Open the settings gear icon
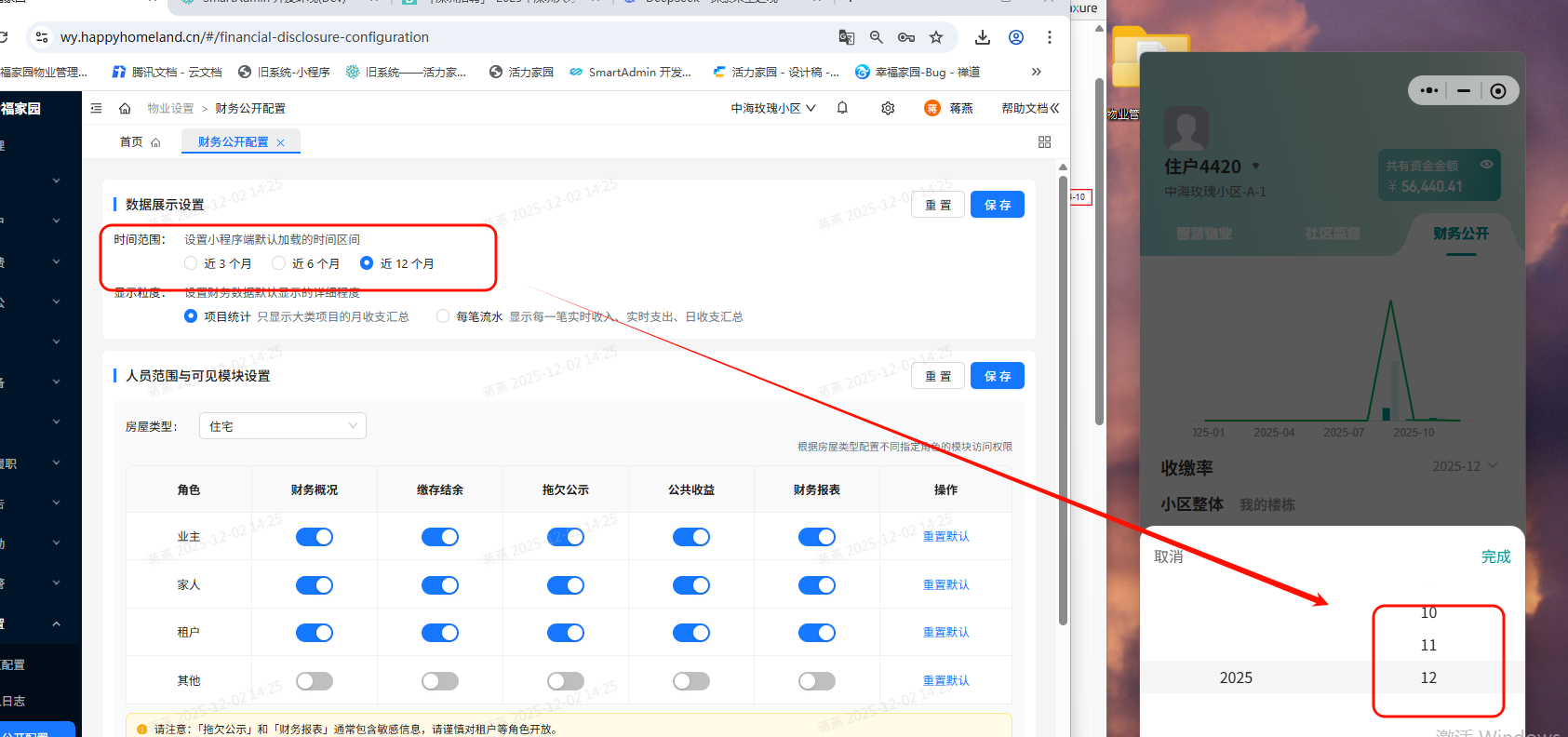This screenshot has height=737, width=1568. point(888,108)
